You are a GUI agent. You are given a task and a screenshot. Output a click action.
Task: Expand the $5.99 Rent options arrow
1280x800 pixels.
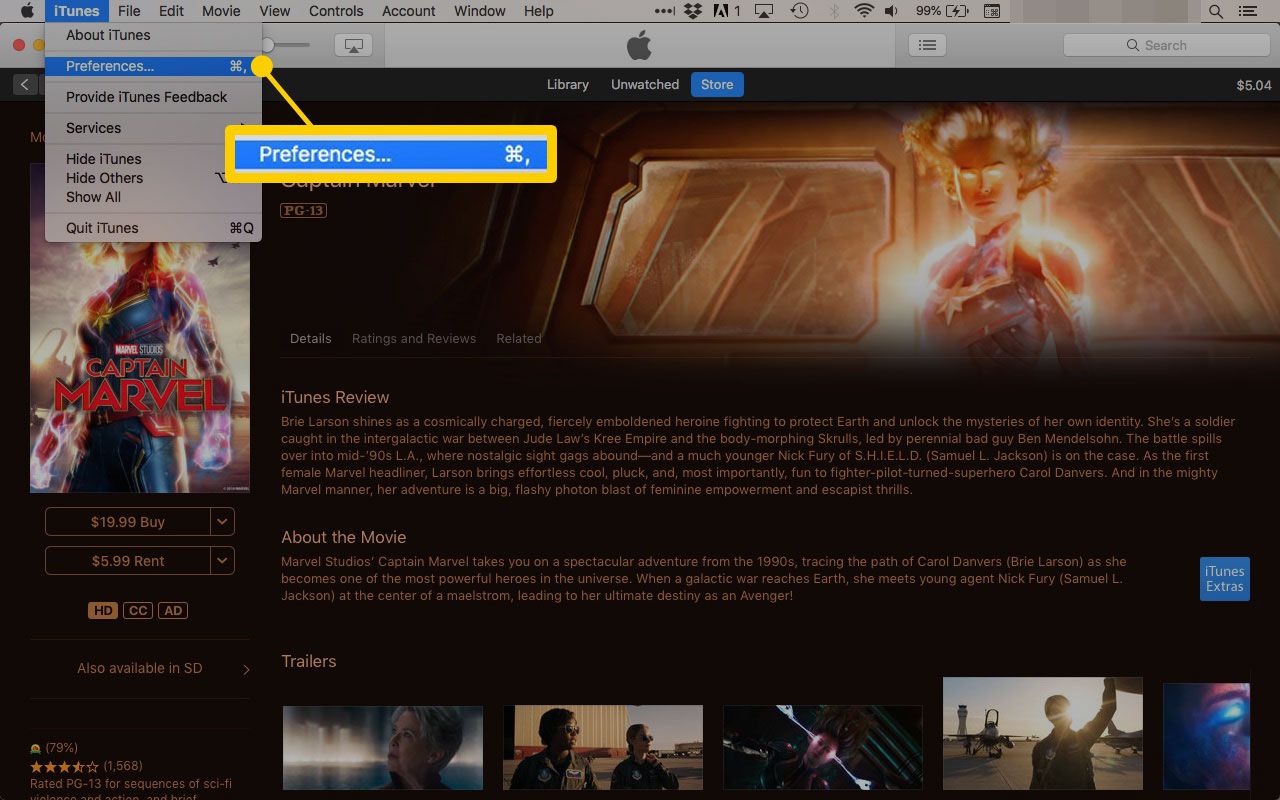coord(223,560)
